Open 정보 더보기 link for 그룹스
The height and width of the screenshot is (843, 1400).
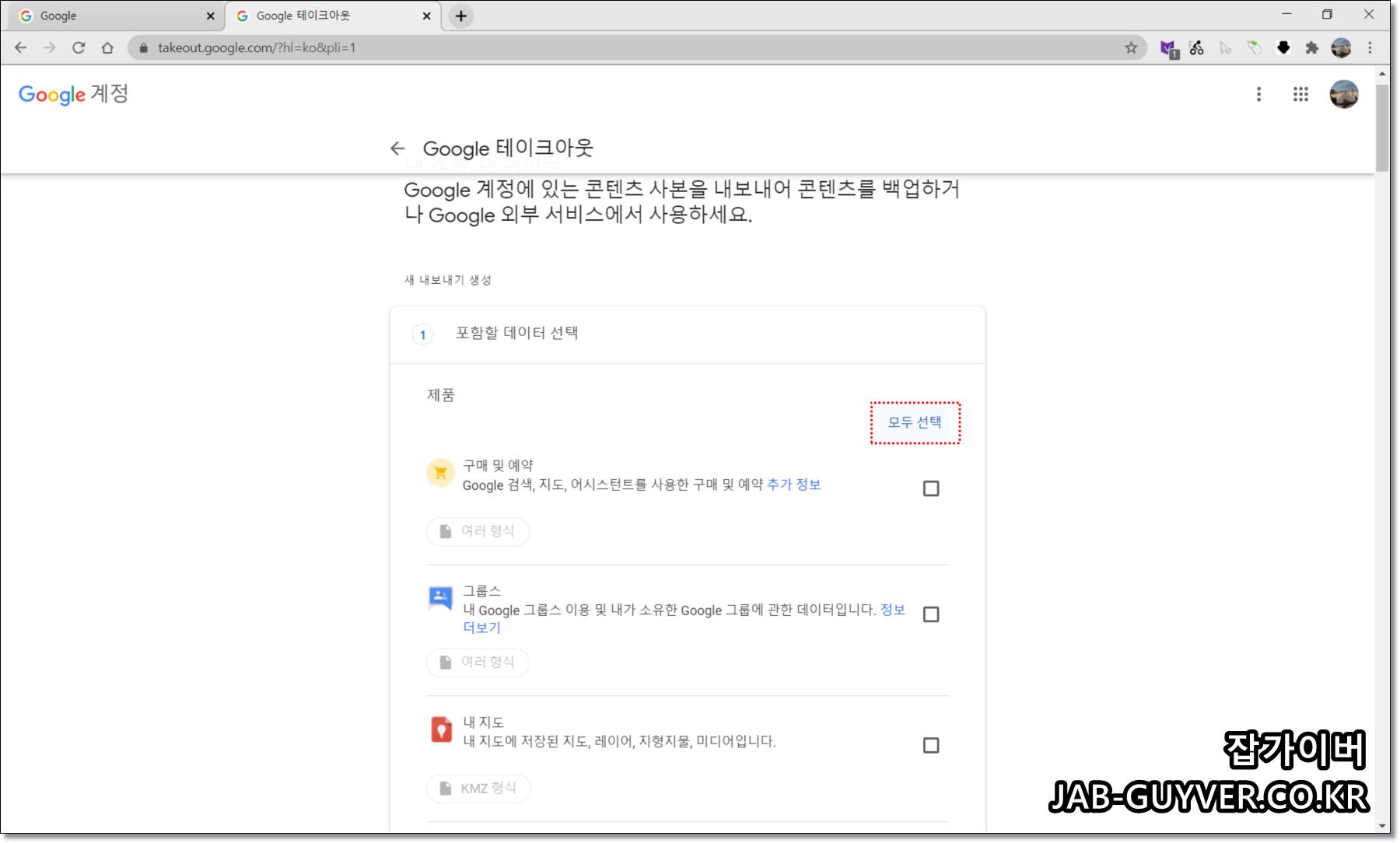click(x=893, y=610)
